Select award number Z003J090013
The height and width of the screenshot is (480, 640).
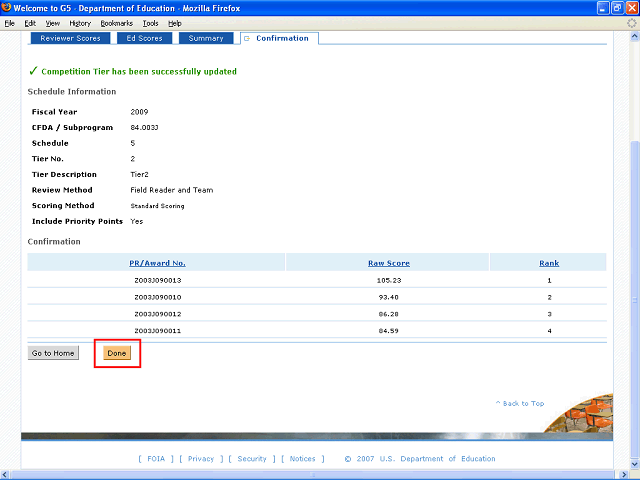pyautogui.click(x=158, y=280)
